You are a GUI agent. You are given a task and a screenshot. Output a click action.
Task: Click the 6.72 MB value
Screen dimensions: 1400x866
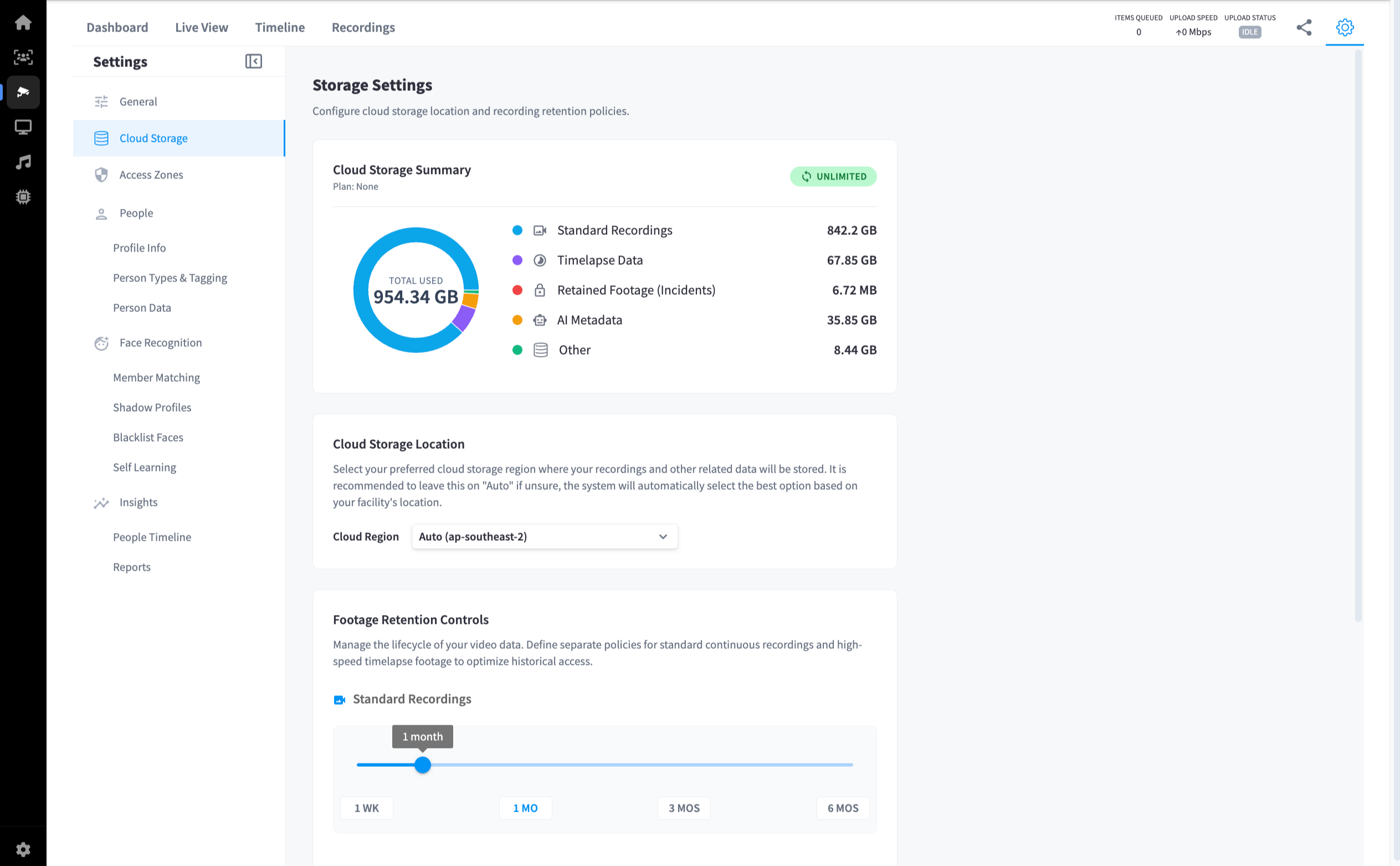854,290
